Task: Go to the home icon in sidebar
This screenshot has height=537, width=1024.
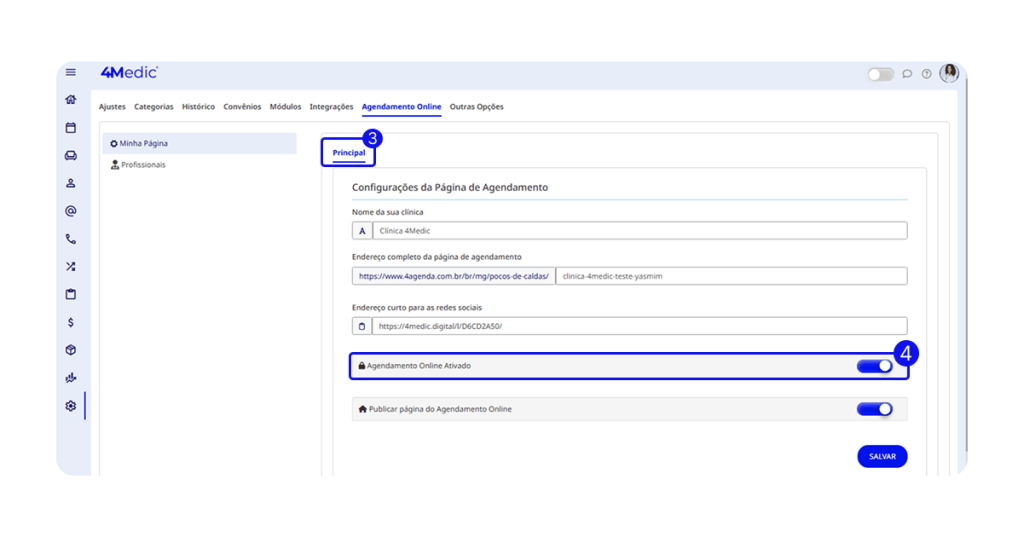Action: pos(71,100)
